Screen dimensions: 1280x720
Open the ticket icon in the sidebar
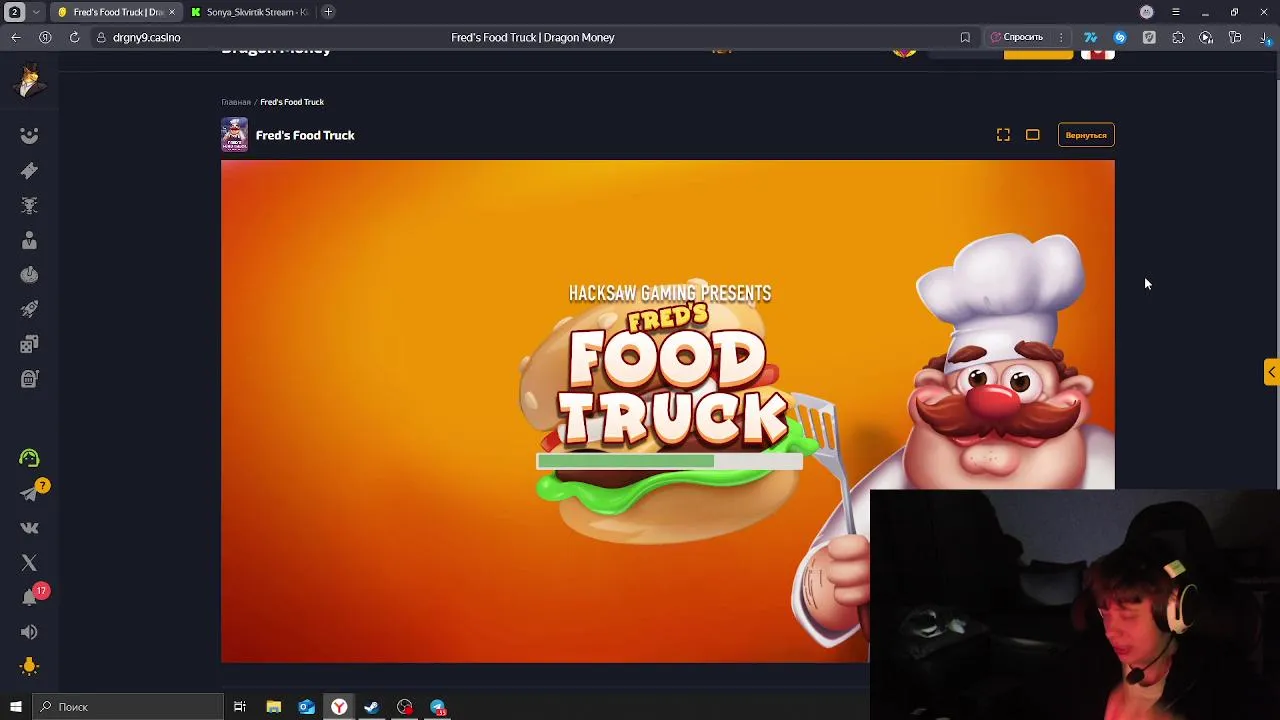pos(29,171)
